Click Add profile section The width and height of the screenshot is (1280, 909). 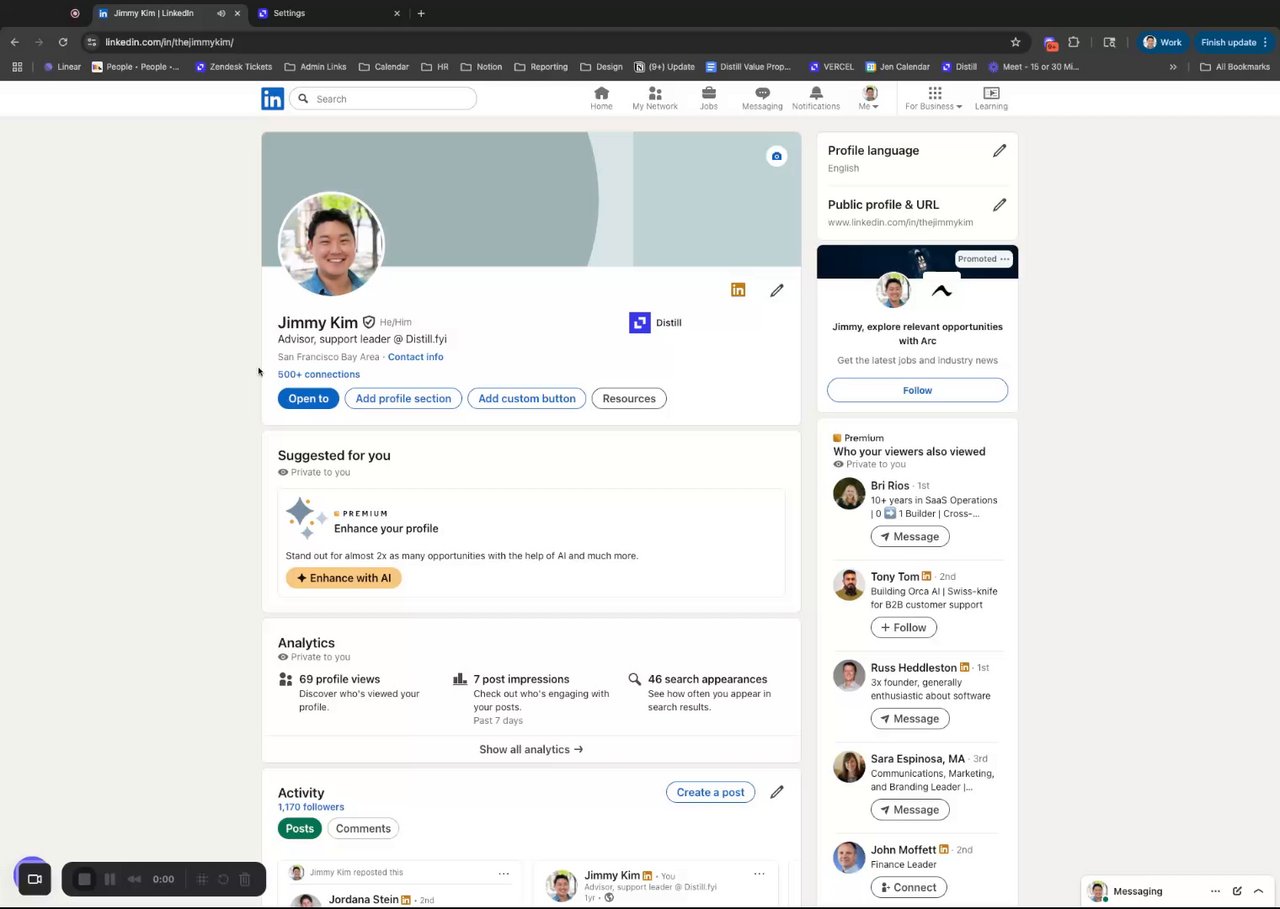click(403, 398)
